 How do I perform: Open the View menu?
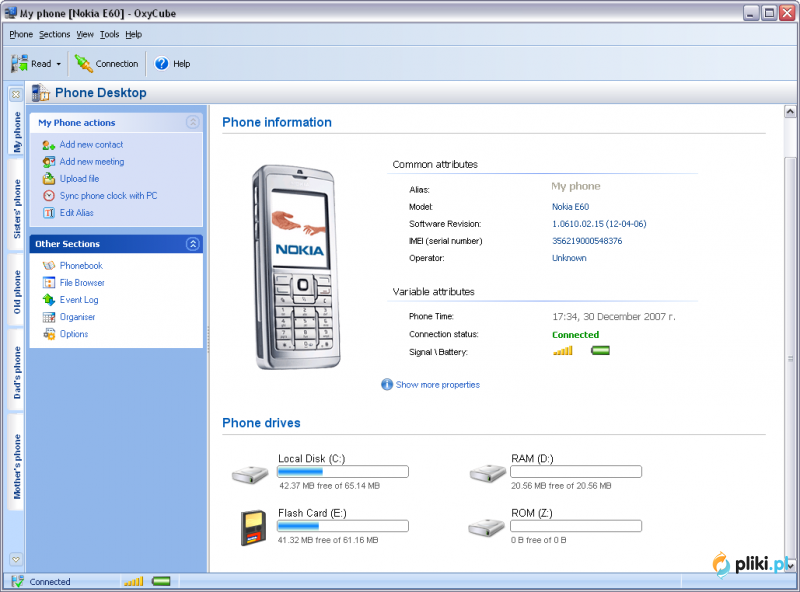click(x=85, y=34)
